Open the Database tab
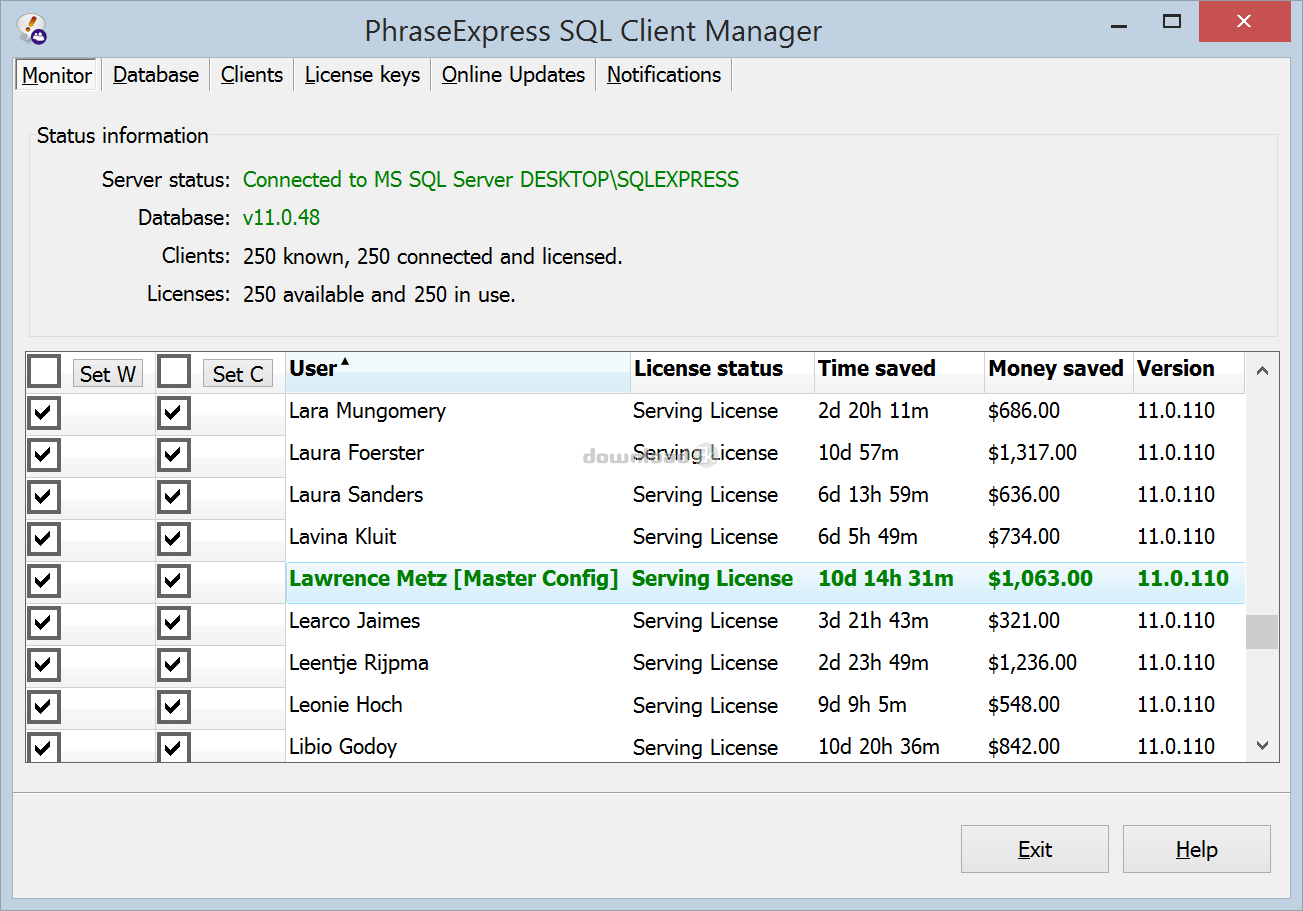The height and width of the screenshot is (911, 1303). point(156,75)
